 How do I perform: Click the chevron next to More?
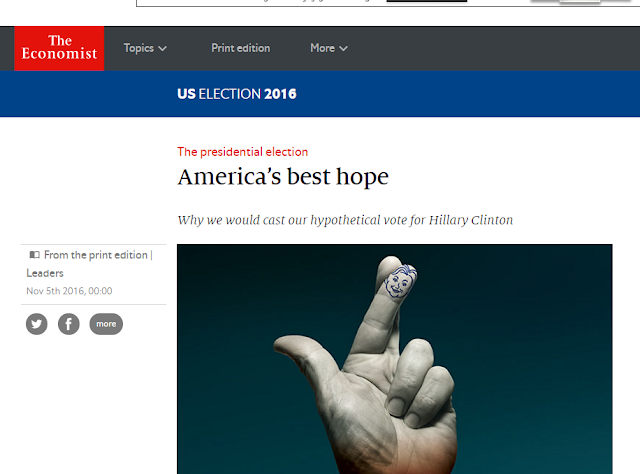(x=344, y=49)
